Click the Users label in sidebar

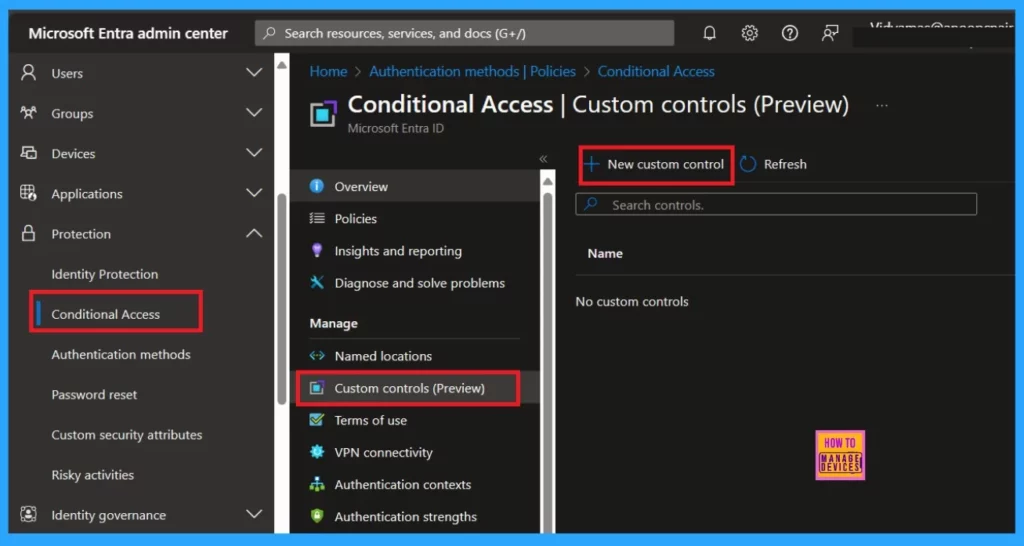[67, 73]
